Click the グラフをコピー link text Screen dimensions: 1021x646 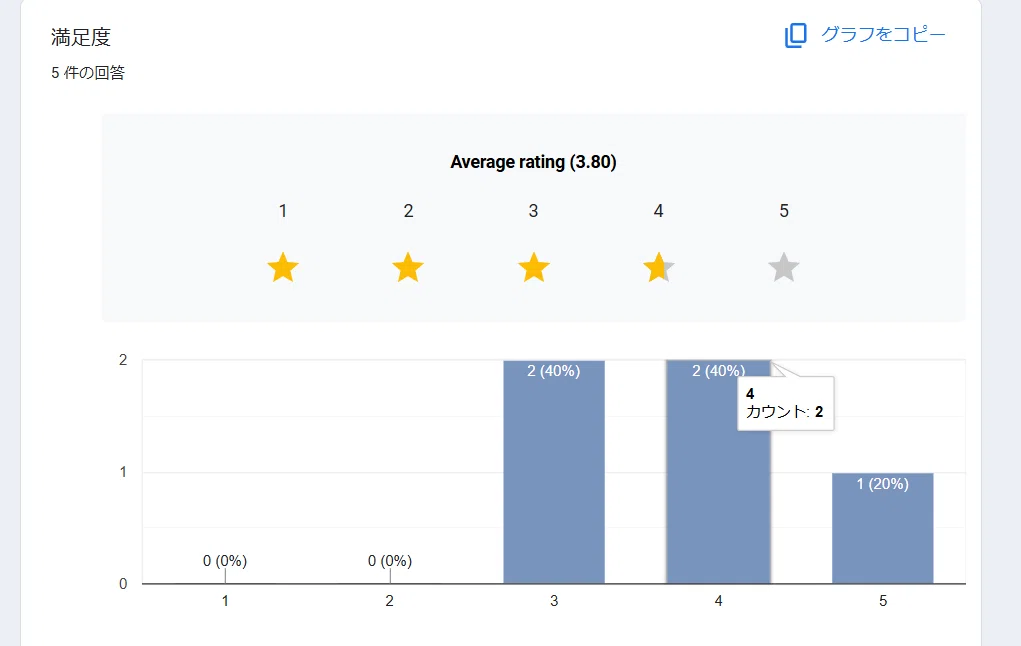(883, 34)
